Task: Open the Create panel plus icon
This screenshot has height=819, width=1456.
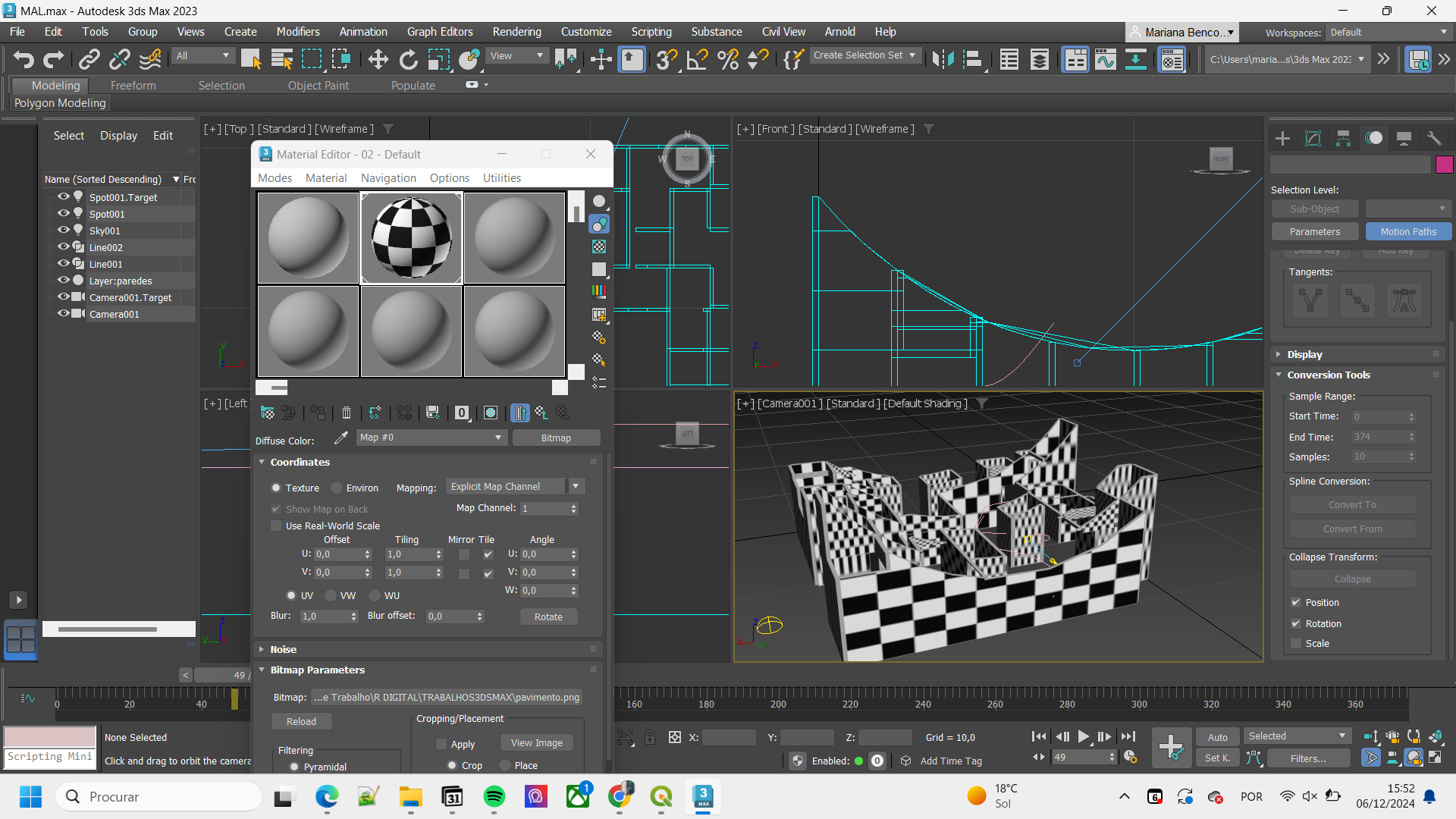Action: click(x=1282, y=138)
